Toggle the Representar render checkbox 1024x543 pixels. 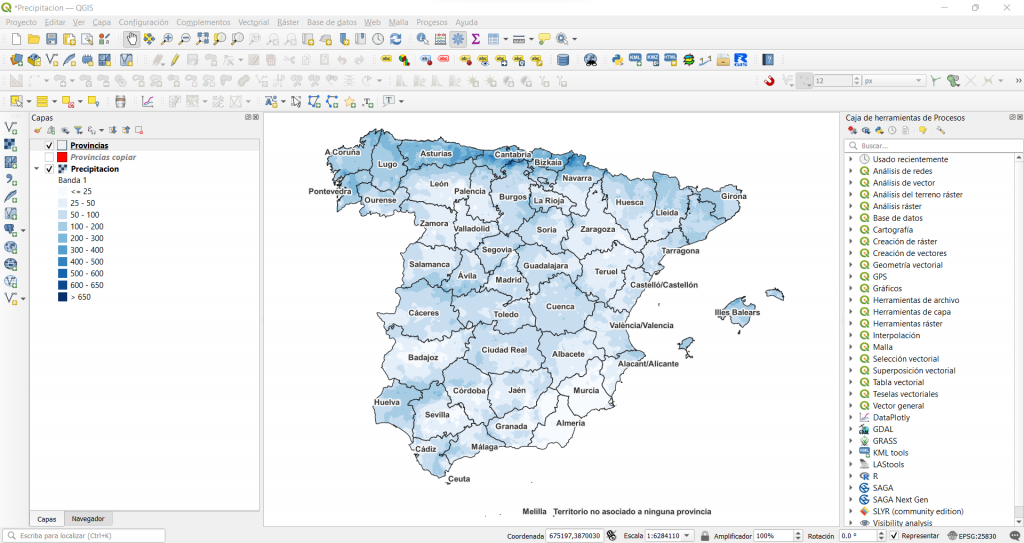893,536
